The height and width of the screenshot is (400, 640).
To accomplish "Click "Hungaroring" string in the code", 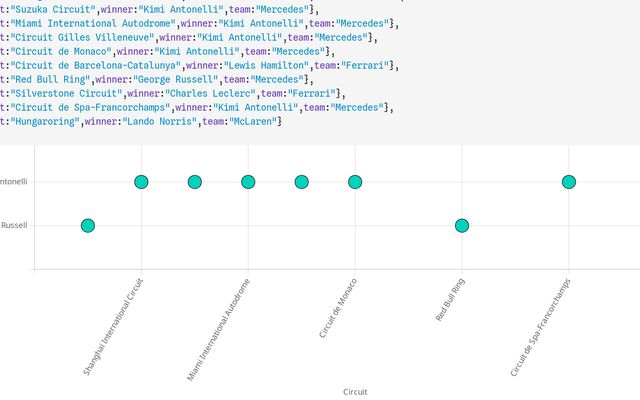I will click(45, 121).
